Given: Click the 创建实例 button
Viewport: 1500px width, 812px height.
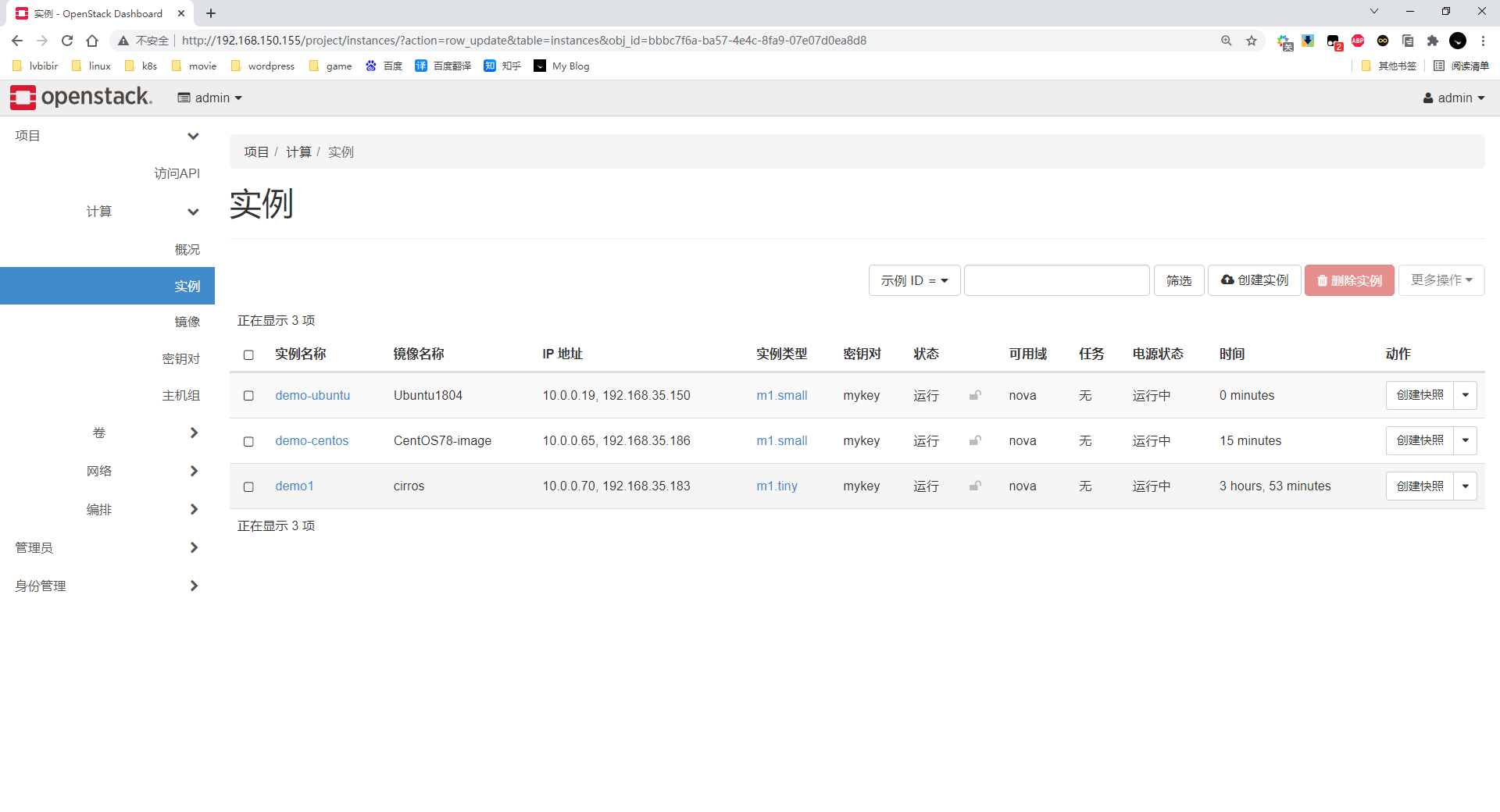Looking at the screenshot, I should tap(1254, 280).
